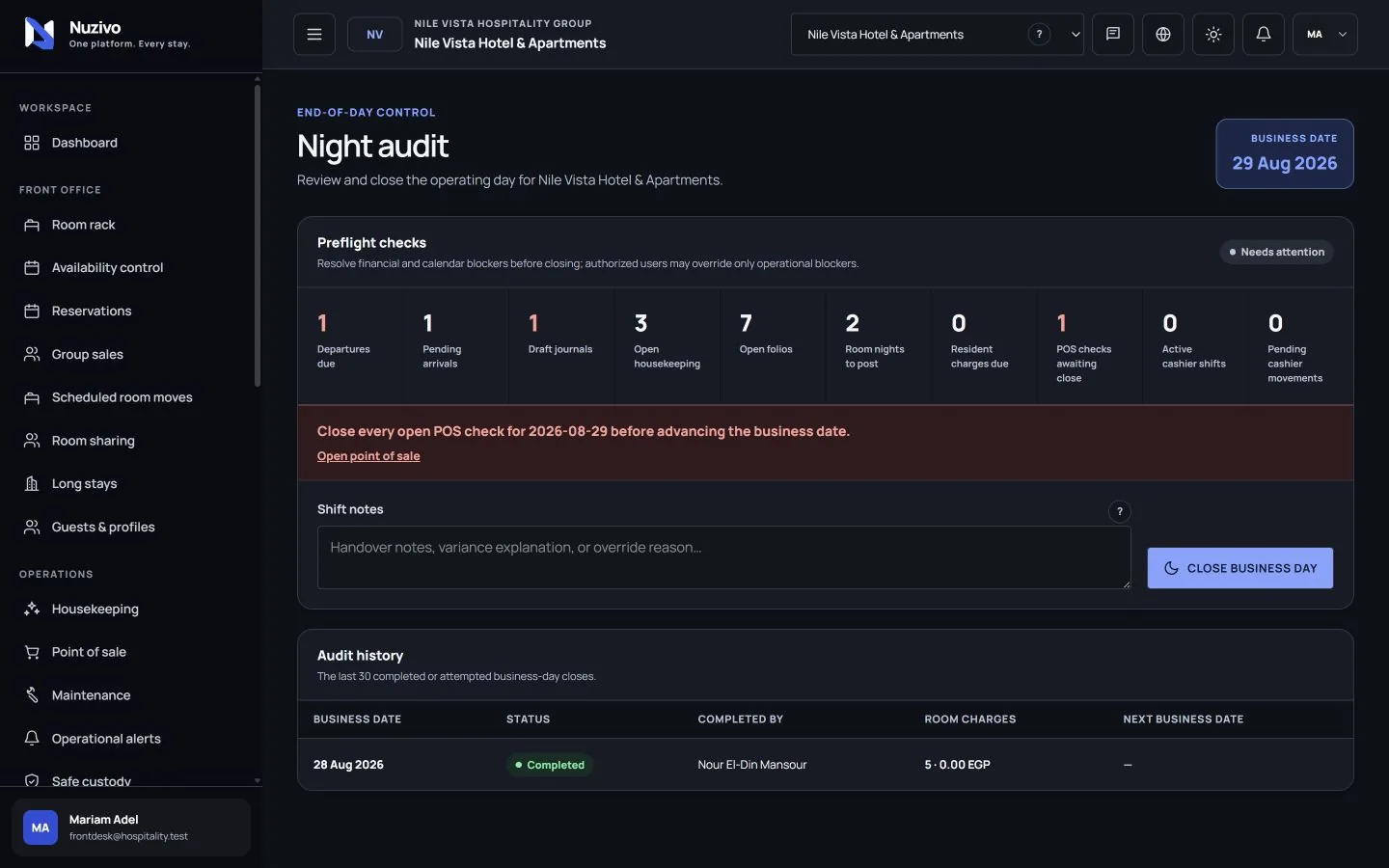Focus the Shift notes text area
The height and width of the screenshot is (868, 1389).
724,557
